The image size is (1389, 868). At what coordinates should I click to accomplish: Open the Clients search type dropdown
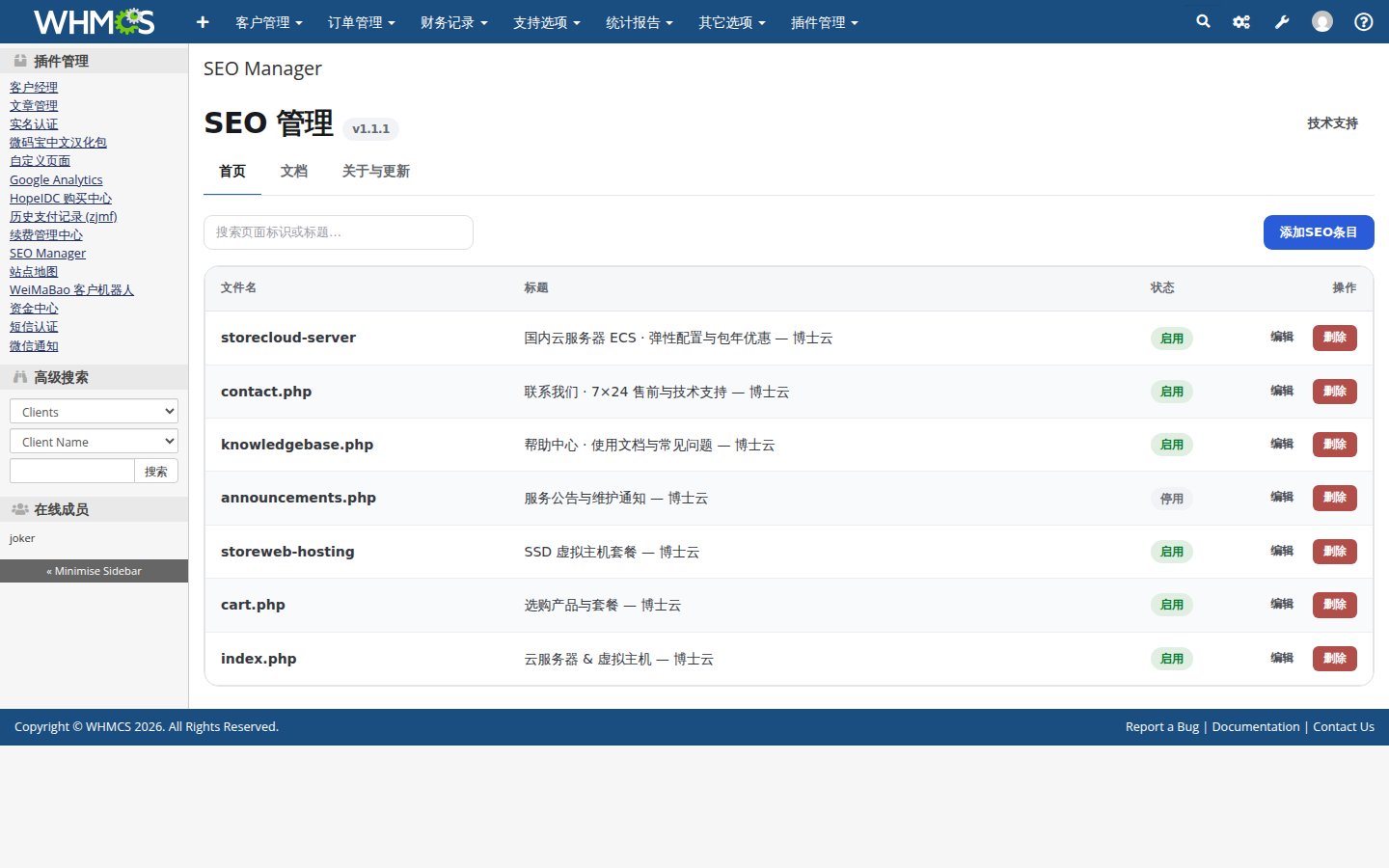pos(94,411)
